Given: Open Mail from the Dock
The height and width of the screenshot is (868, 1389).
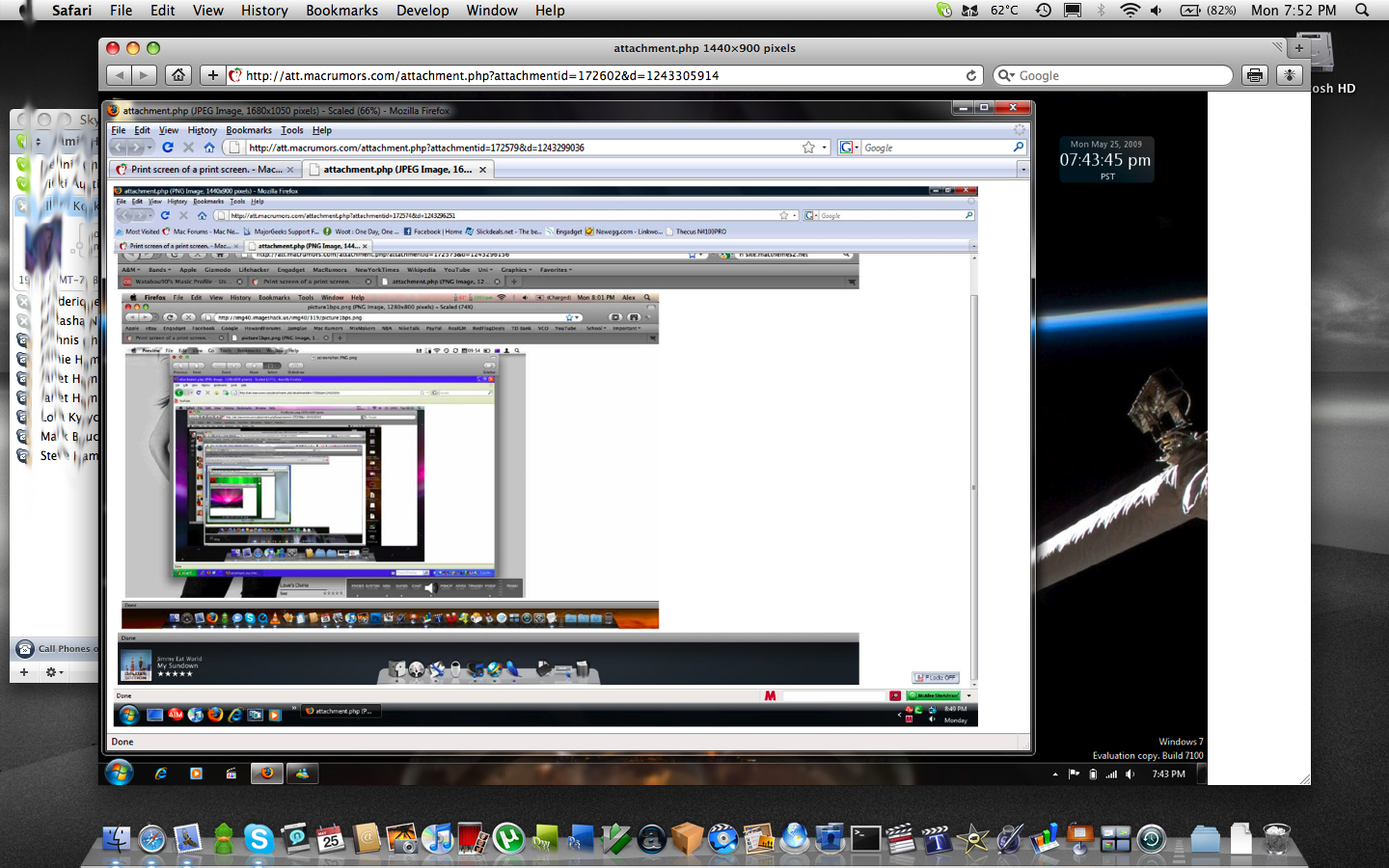Looking at the screenshot, I should pos(187,838).
